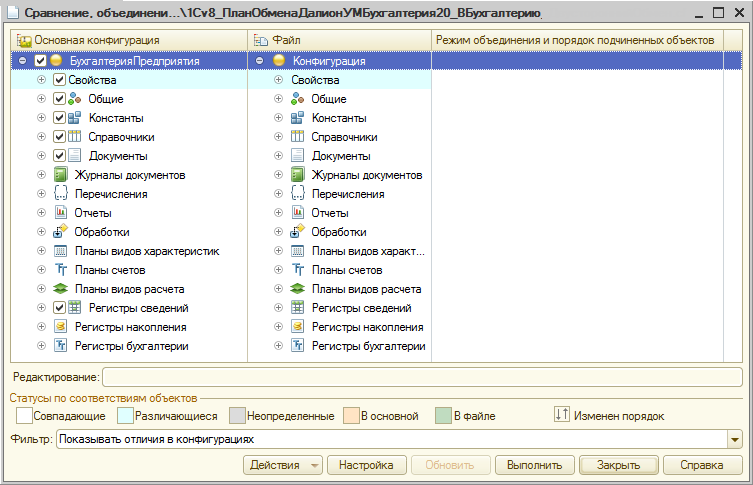Click Перечисления icon in main configuration
This screenshot has width=753, height=485.
click(x=61, y=194)
